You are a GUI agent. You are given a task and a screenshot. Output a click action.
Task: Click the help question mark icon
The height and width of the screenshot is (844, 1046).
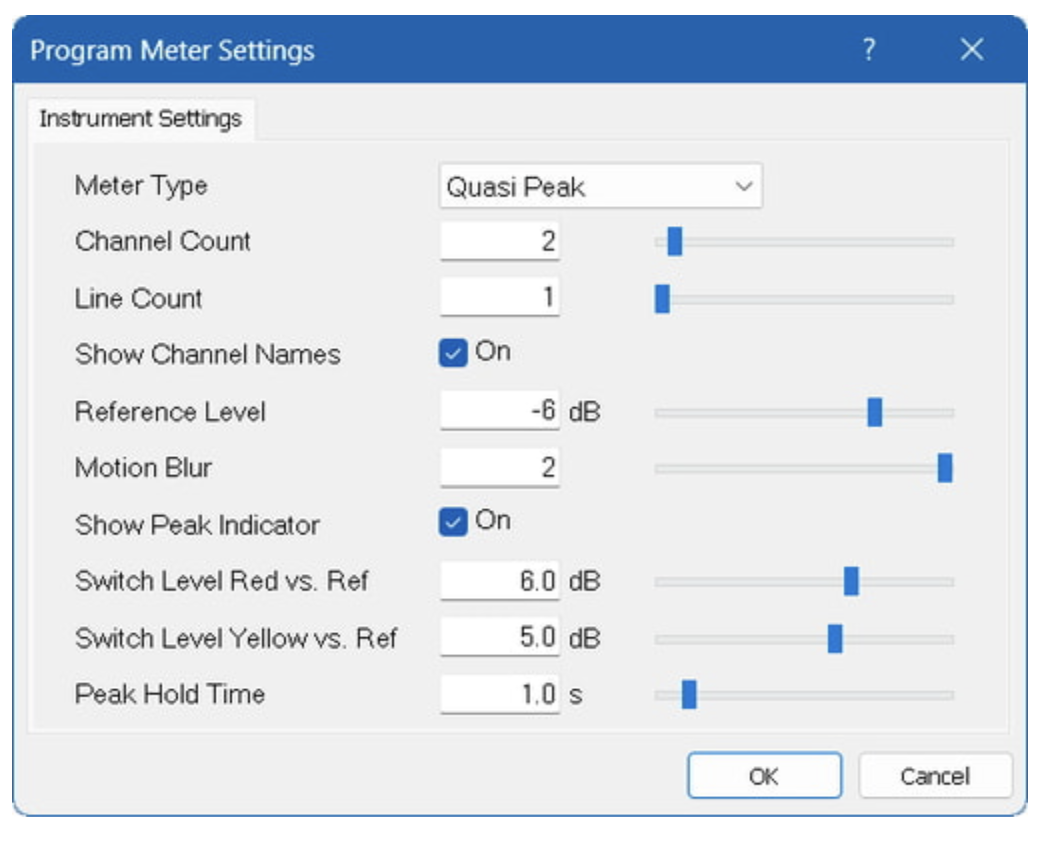[x=869, y=50]
